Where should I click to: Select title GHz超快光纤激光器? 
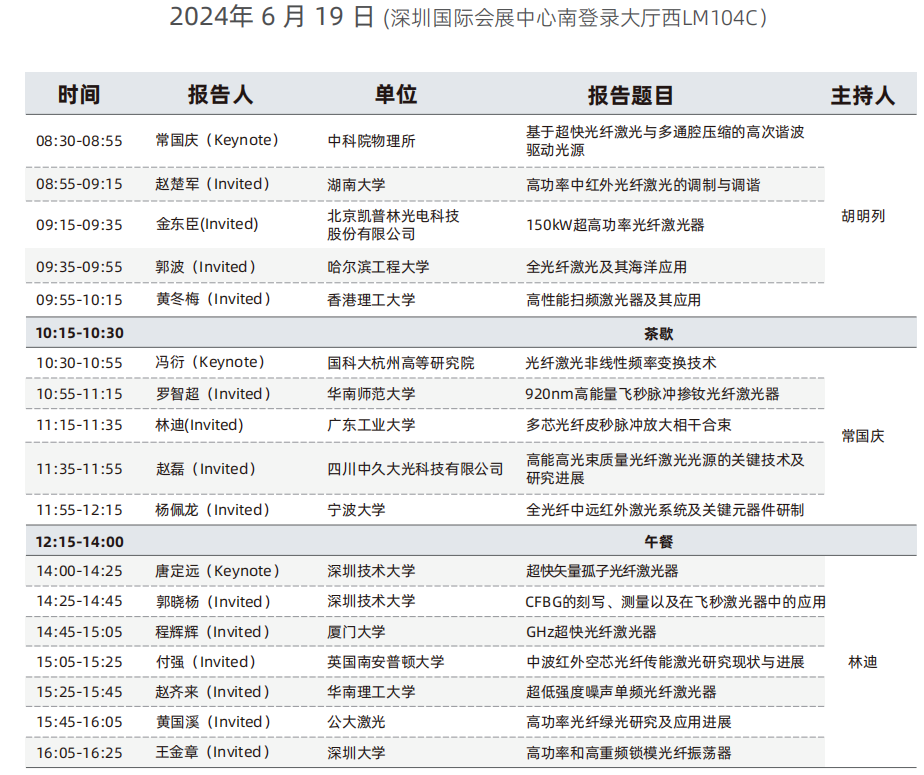(x=591, y=632)
